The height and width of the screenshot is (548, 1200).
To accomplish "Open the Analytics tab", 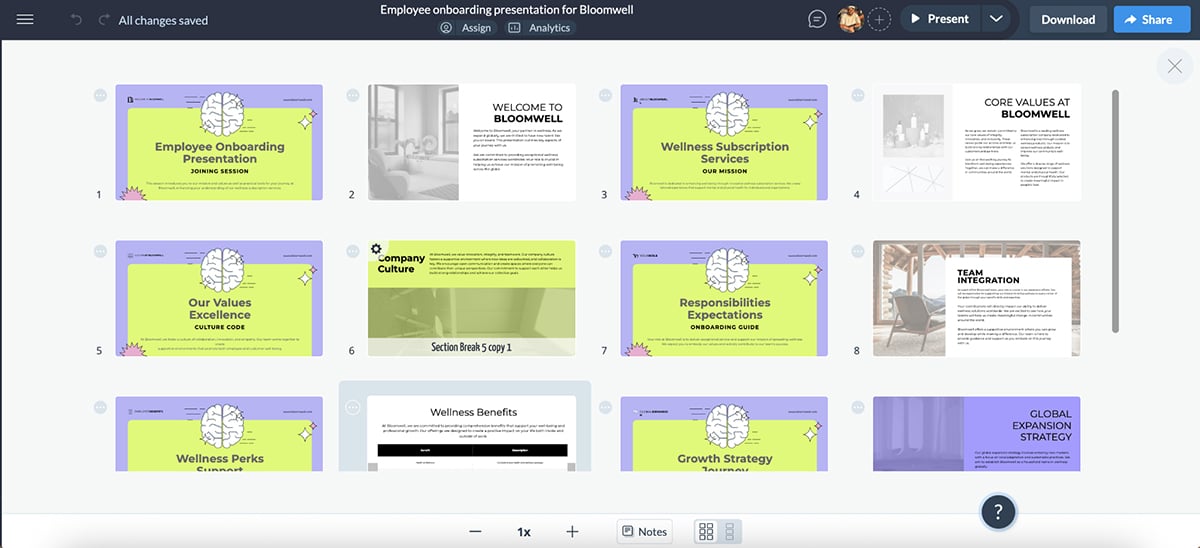I will click(x=540, y=28).
